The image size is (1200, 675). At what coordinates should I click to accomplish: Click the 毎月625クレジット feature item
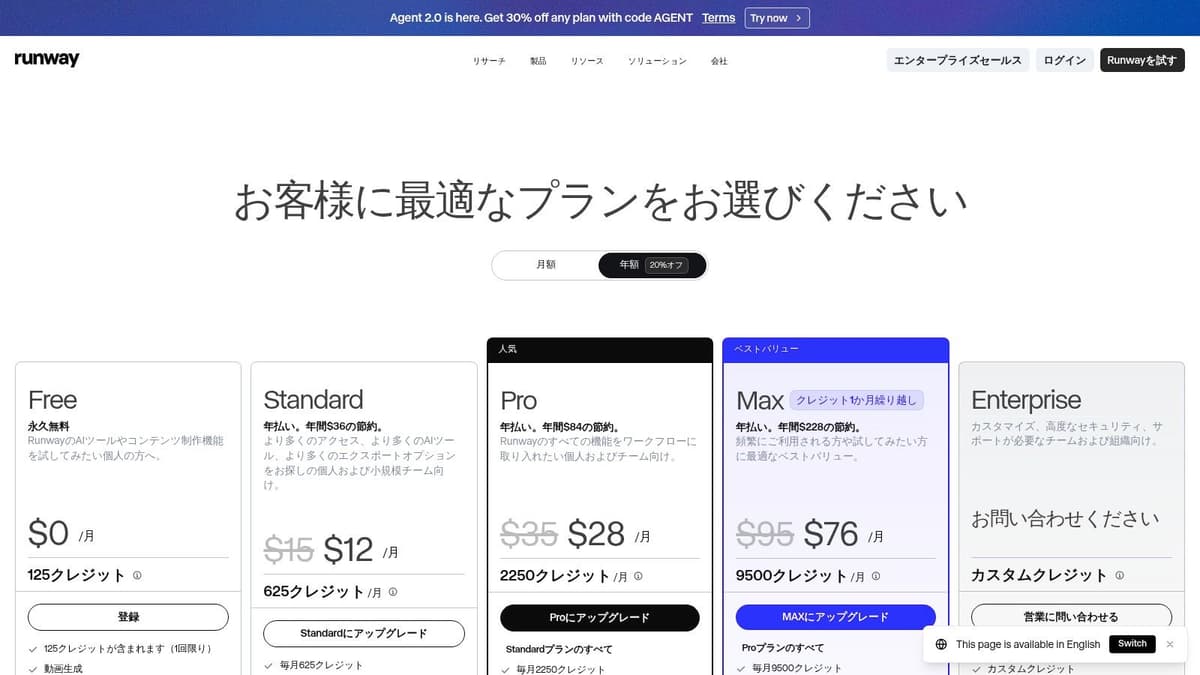(322, 665)
